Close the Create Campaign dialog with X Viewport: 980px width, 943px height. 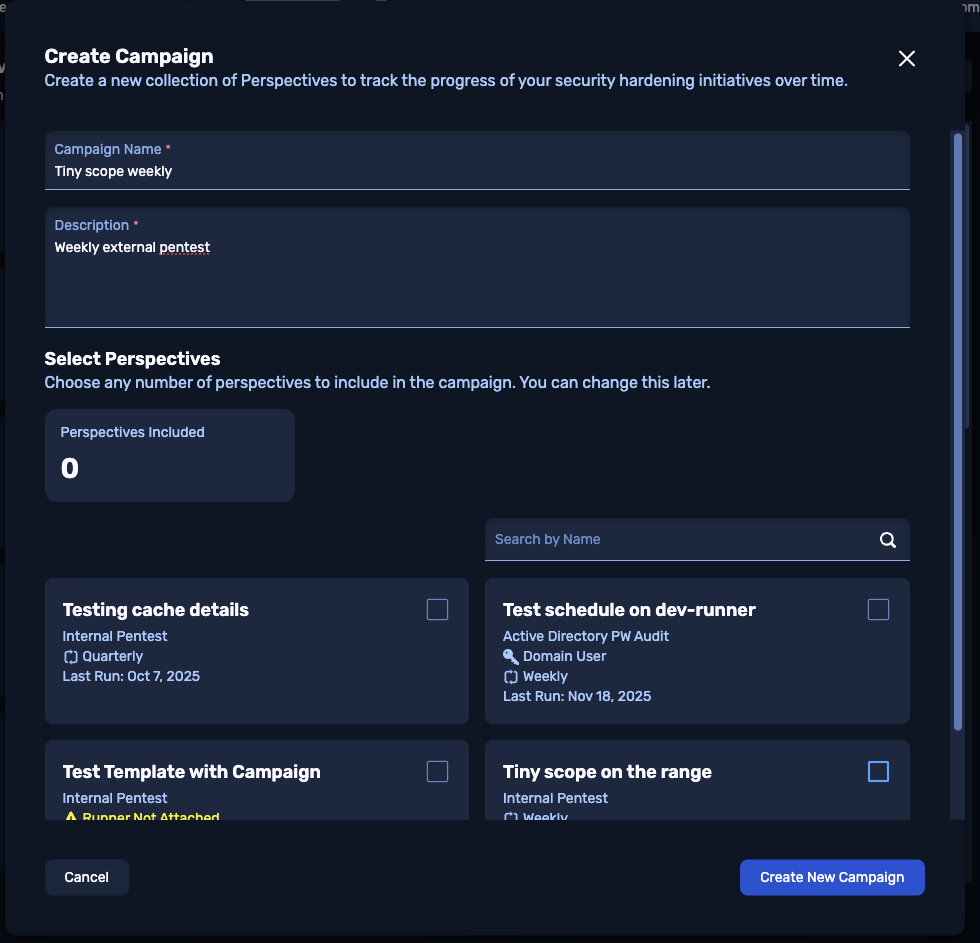pyautogui.click(x=906, y=59)
